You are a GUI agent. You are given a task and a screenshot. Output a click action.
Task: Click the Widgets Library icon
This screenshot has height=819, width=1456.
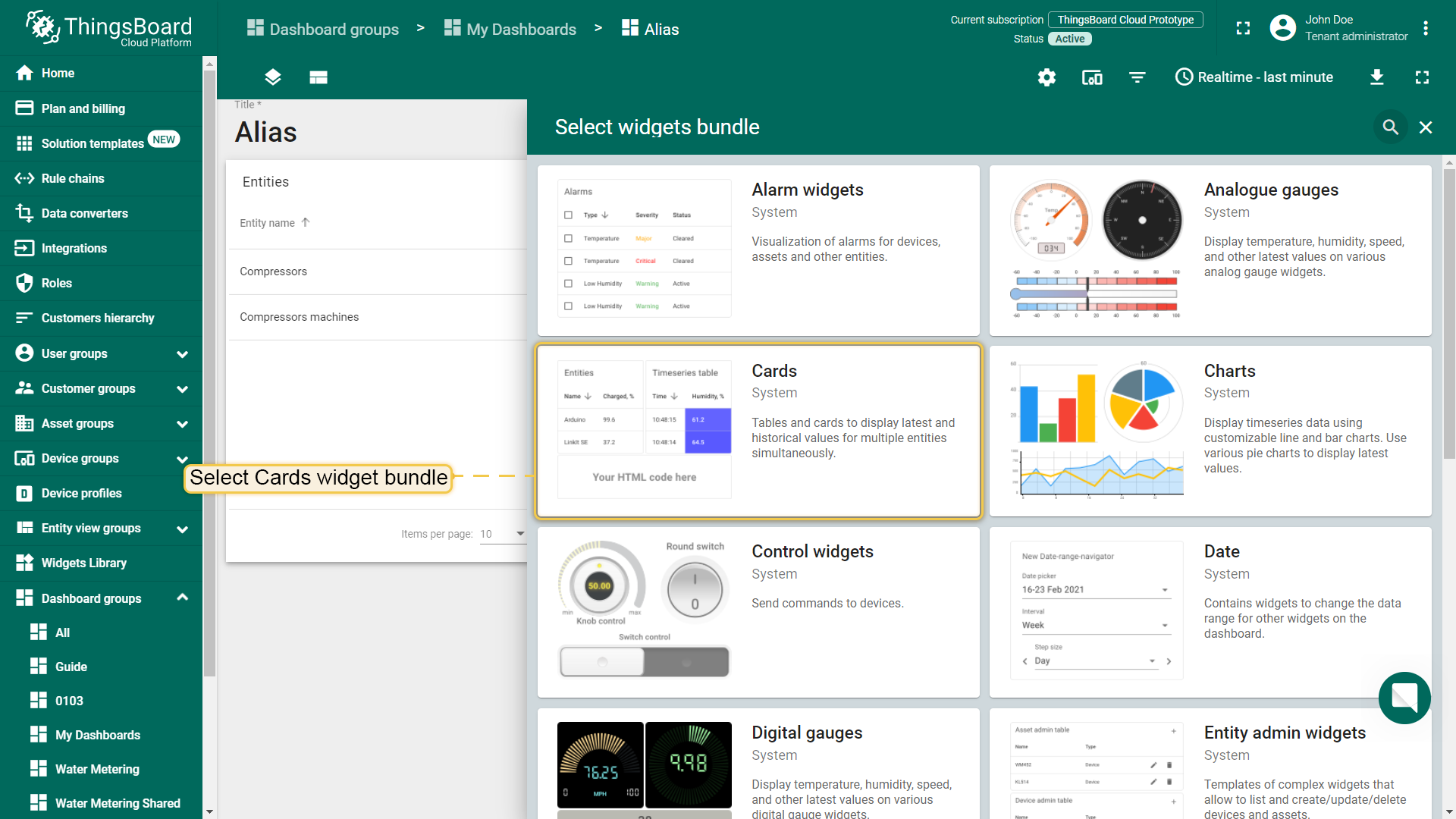click(24, 563)
